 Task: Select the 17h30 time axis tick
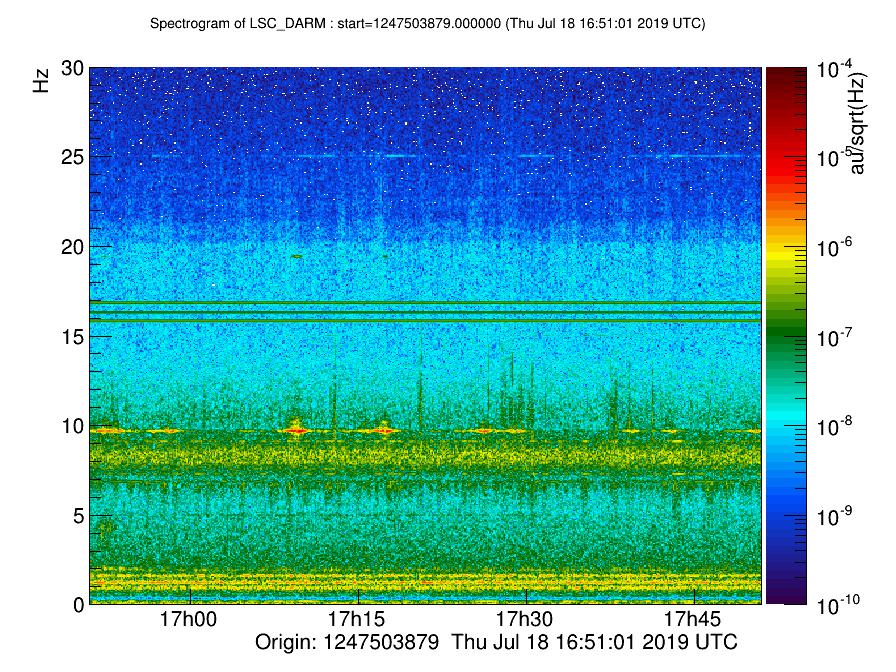524,620
